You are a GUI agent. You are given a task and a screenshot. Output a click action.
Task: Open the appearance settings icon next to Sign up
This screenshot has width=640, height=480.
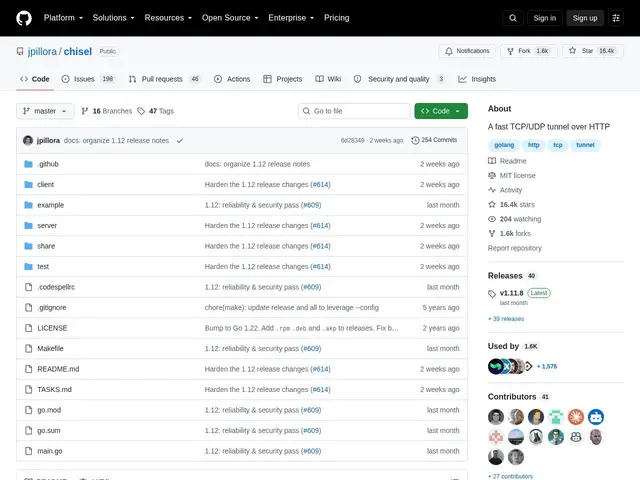(616, 18)
